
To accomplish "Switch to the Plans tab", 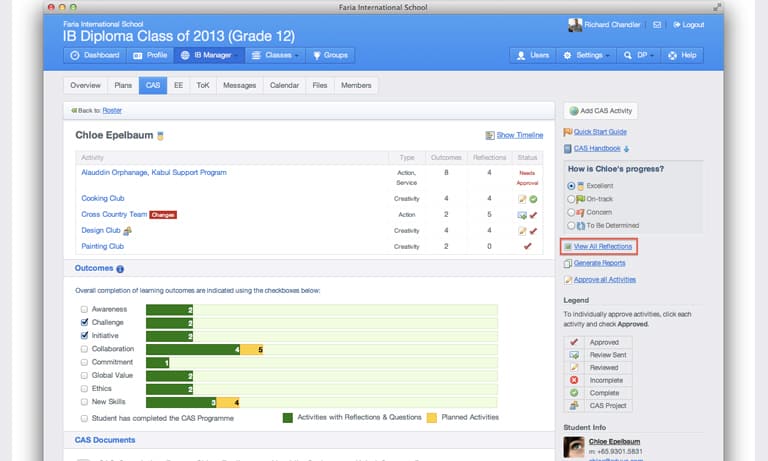I will pyautogui.click(x=123, y=85).
